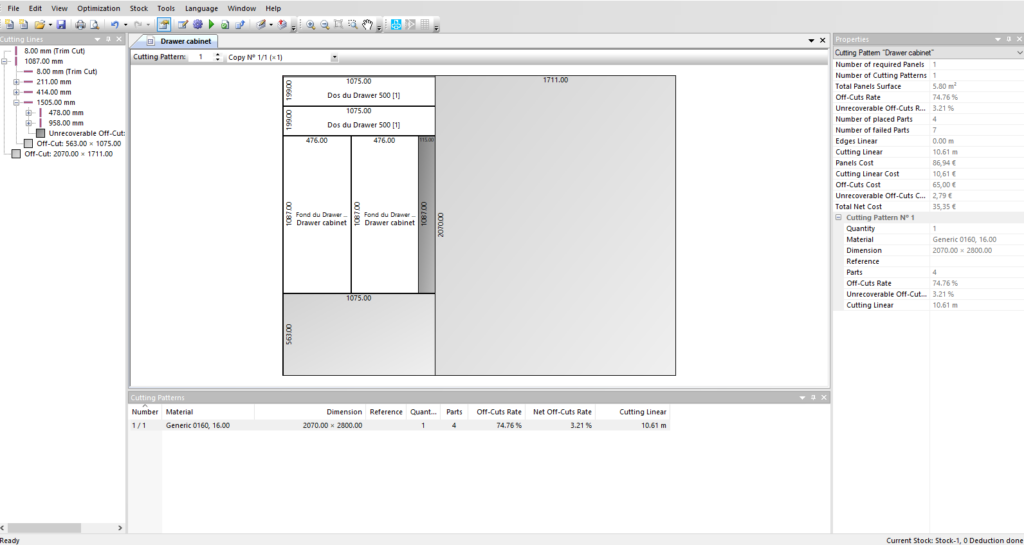Open the Window menu
This screenshot has height=545, width=1024.
(x=242, y=8)
